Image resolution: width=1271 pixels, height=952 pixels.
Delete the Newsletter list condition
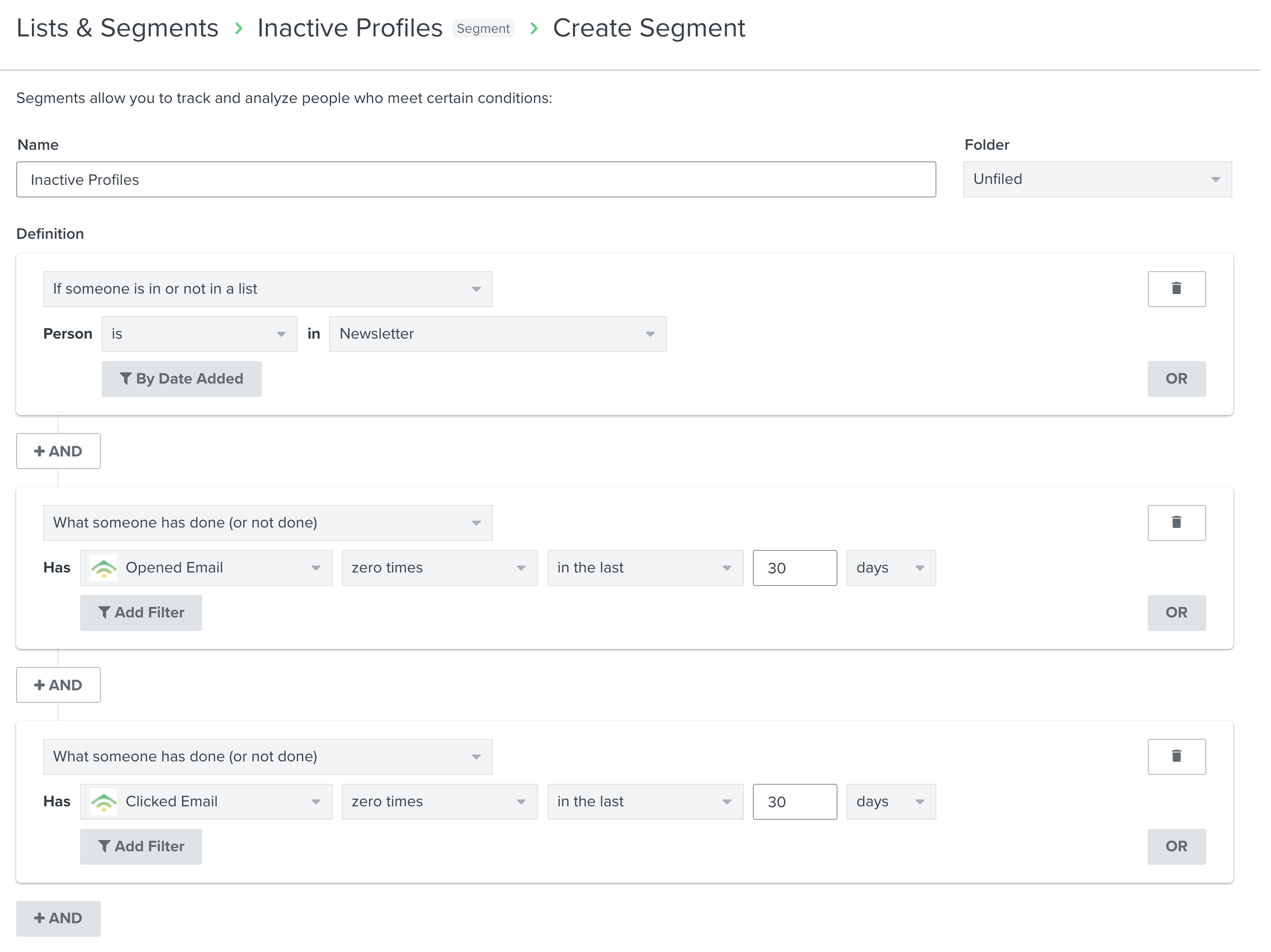pos(1177,289)
